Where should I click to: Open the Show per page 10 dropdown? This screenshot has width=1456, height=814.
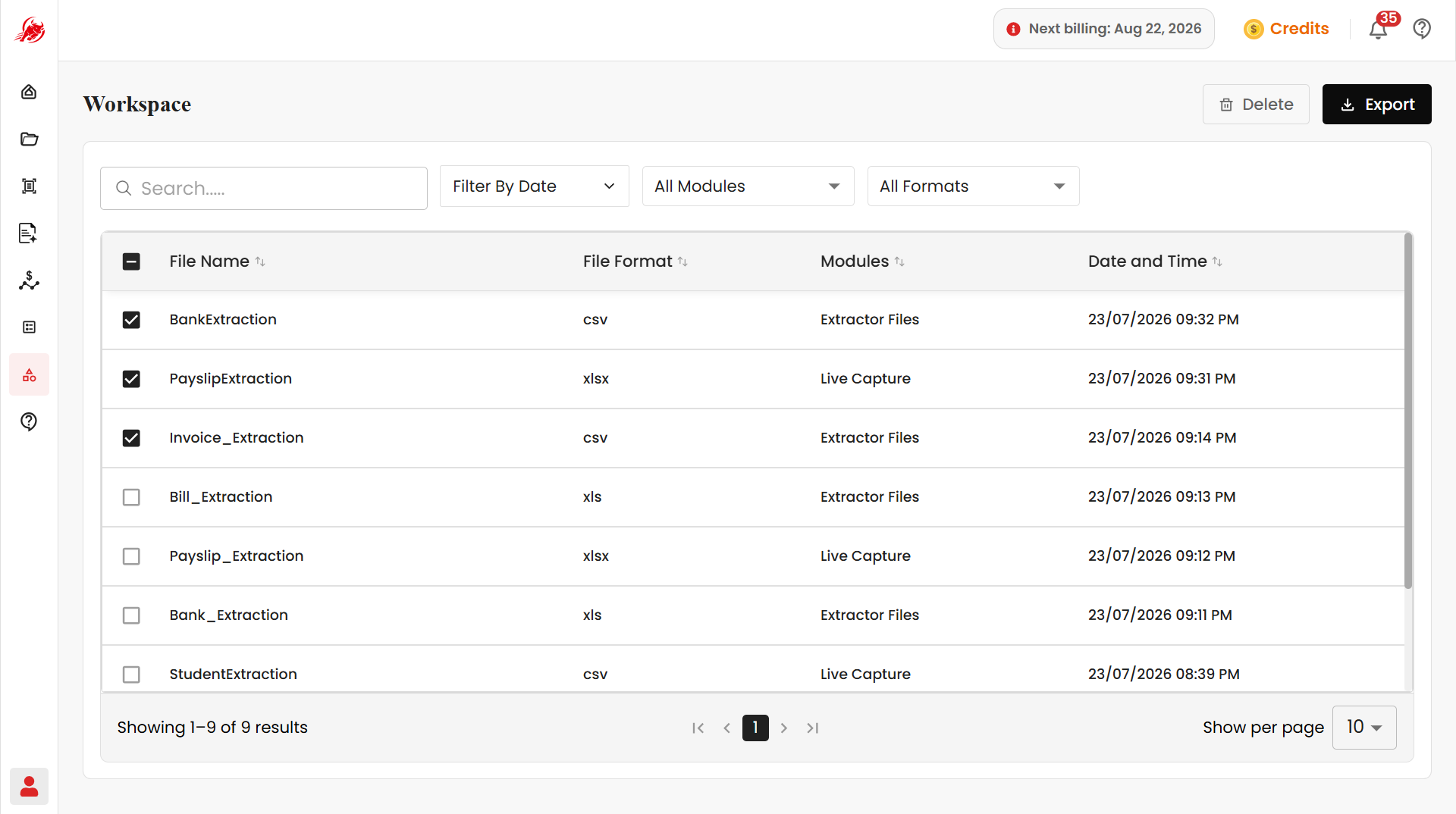(x=1364, y=728)
